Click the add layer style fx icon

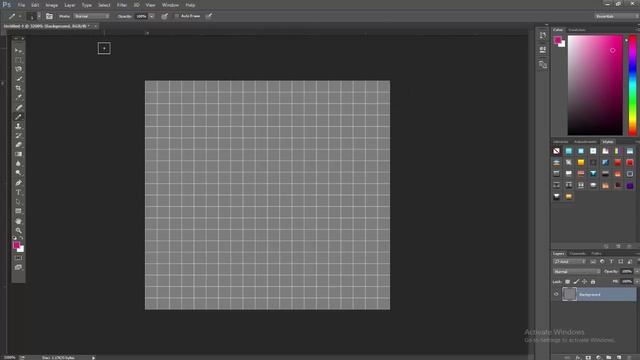[x=578, y=357]
